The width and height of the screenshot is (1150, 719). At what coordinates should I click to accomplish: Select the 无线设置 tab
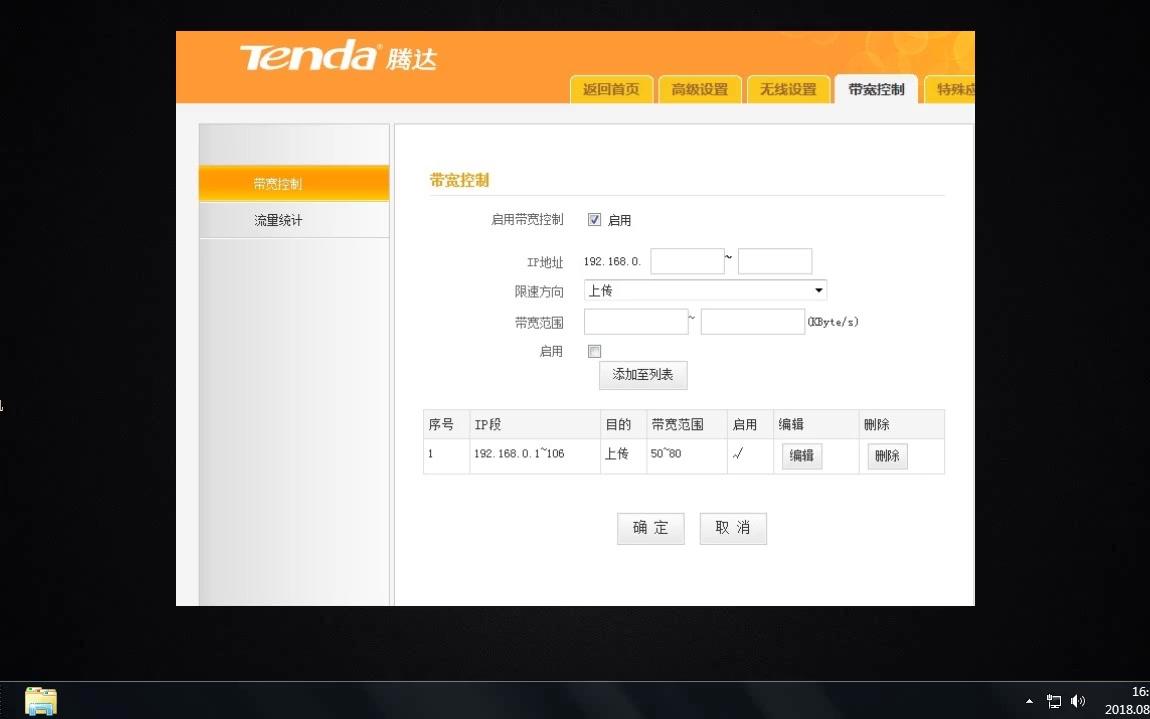788,89
